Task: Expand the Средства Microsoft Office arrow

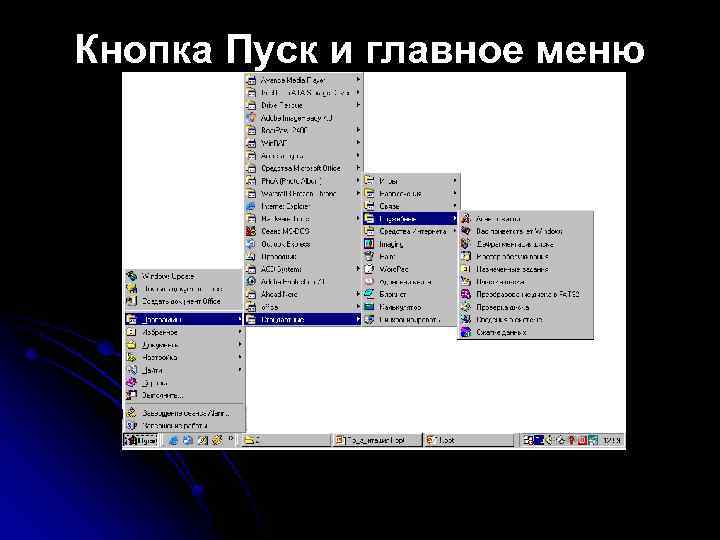Action: (x=358, y=168)
